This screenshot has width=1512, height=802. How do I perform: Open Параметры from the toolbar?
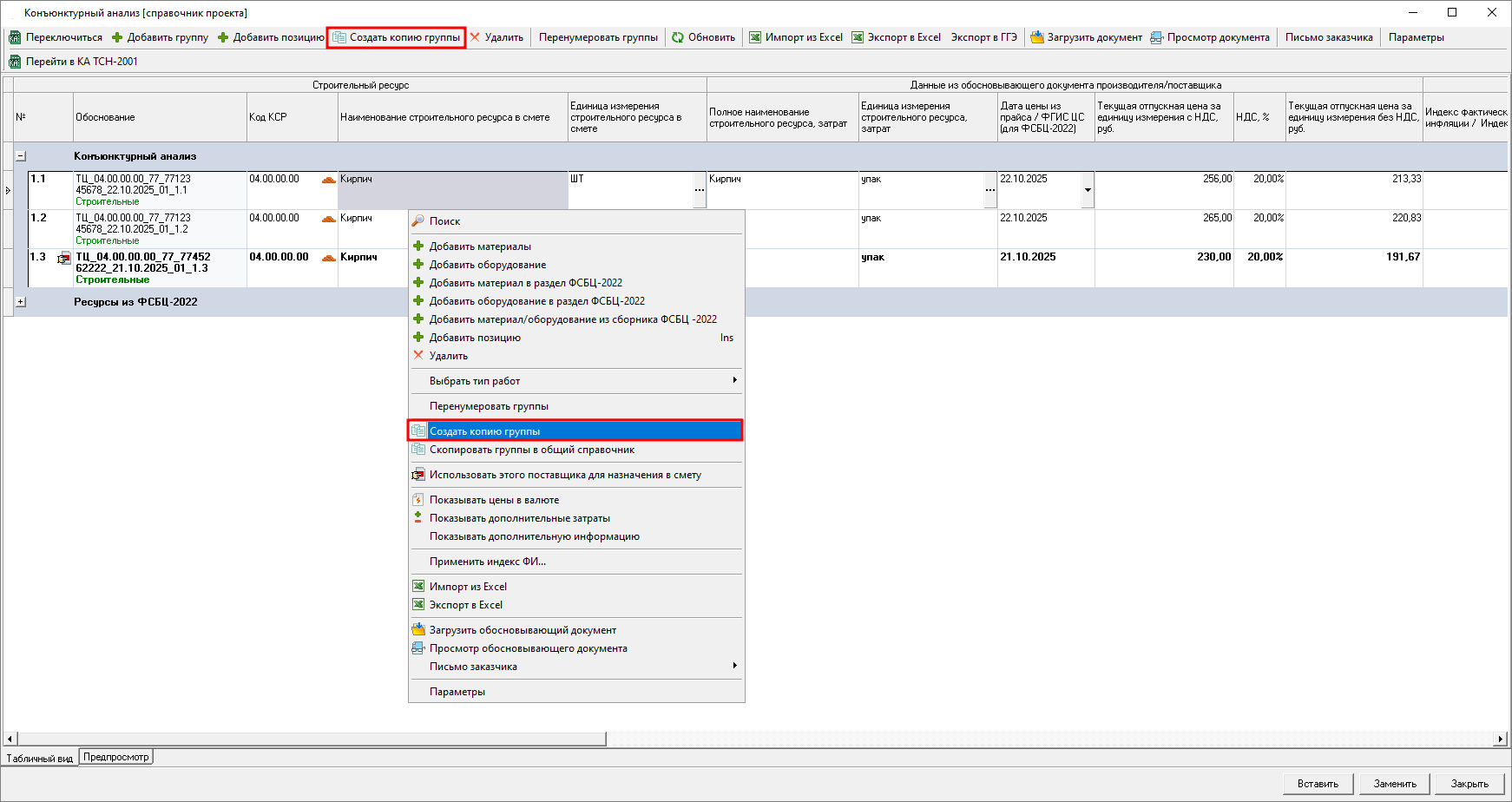tap(1417, 37)
